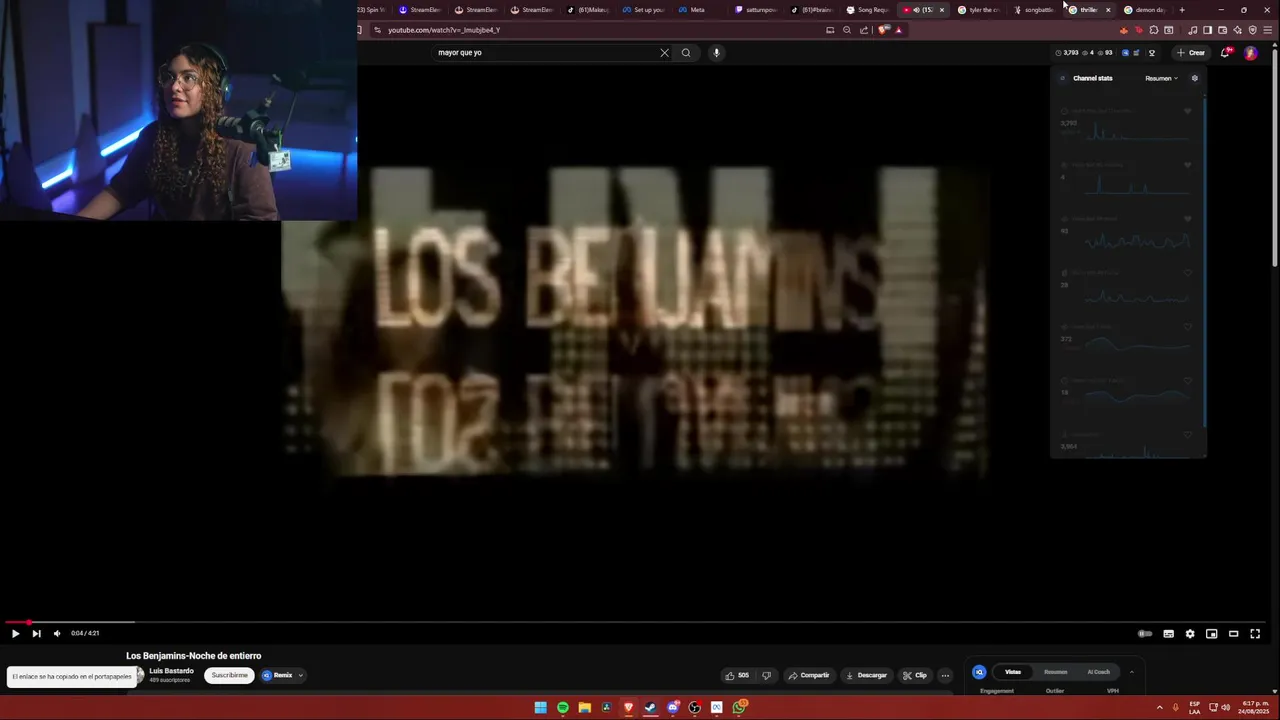
Task: Like the video with 505 likes
Action: coord(738,675)
